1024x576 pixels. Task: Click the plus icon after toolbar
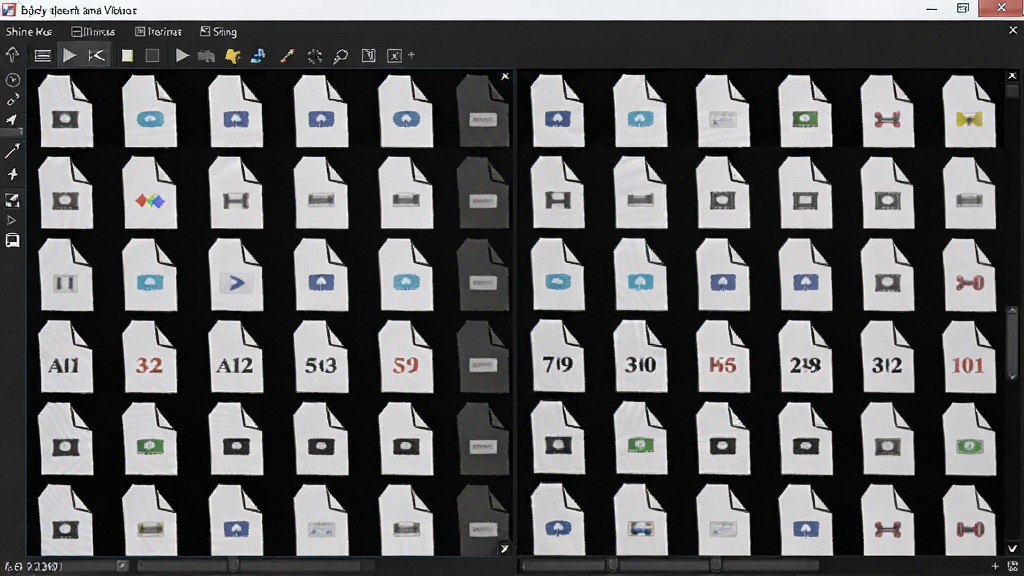[x=411, y=56]
